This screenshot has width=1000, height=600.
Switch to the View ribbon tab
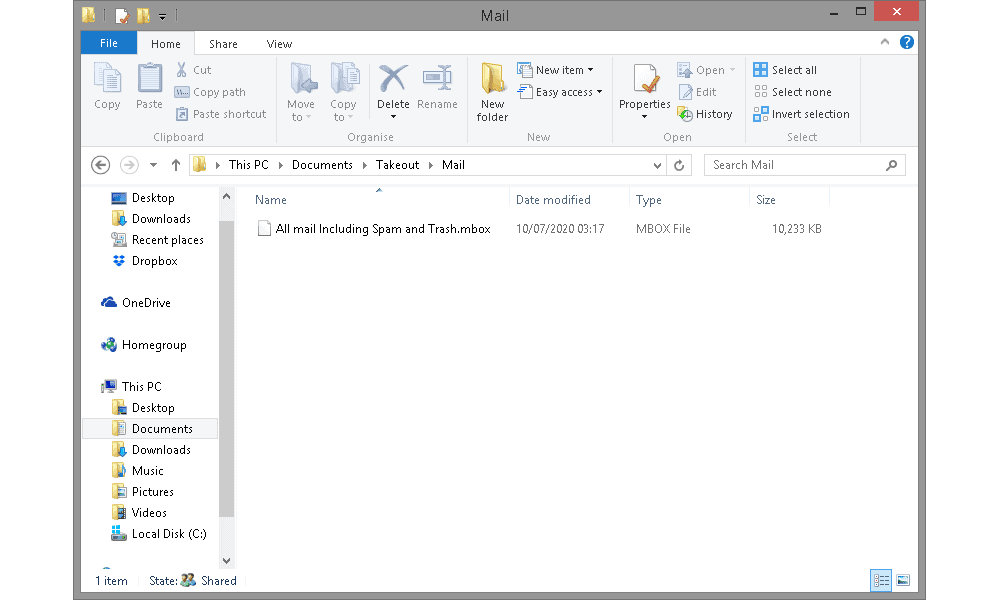pyautogui.click(x=279, y=43)
